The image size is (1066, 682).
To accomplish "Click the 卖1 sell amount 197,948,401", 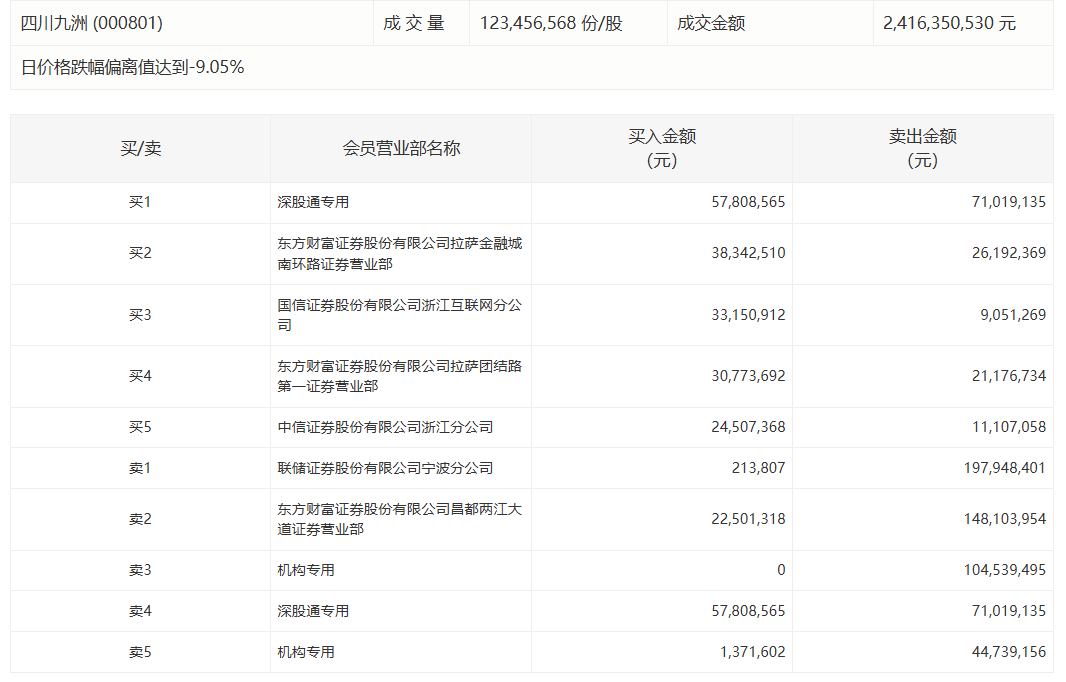I will click(x=996, y=468).
